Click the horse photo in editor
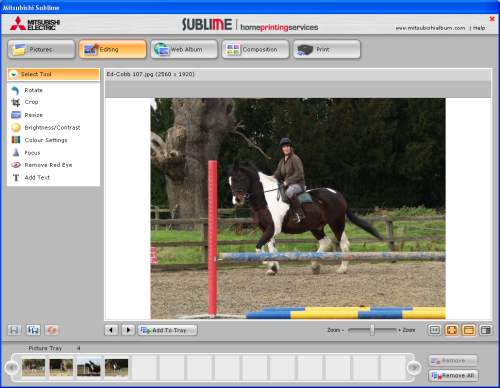 pos(298,209)
